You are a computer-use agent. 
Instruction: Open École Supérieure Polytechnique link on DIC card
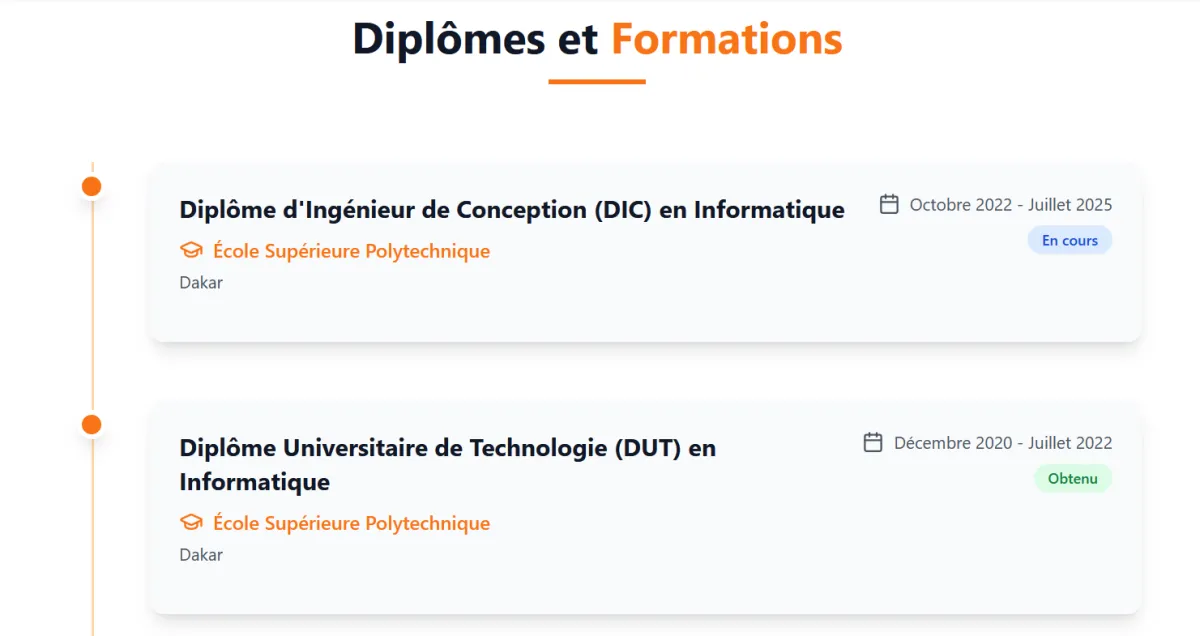pyautogui.click(x=350, y=250)
